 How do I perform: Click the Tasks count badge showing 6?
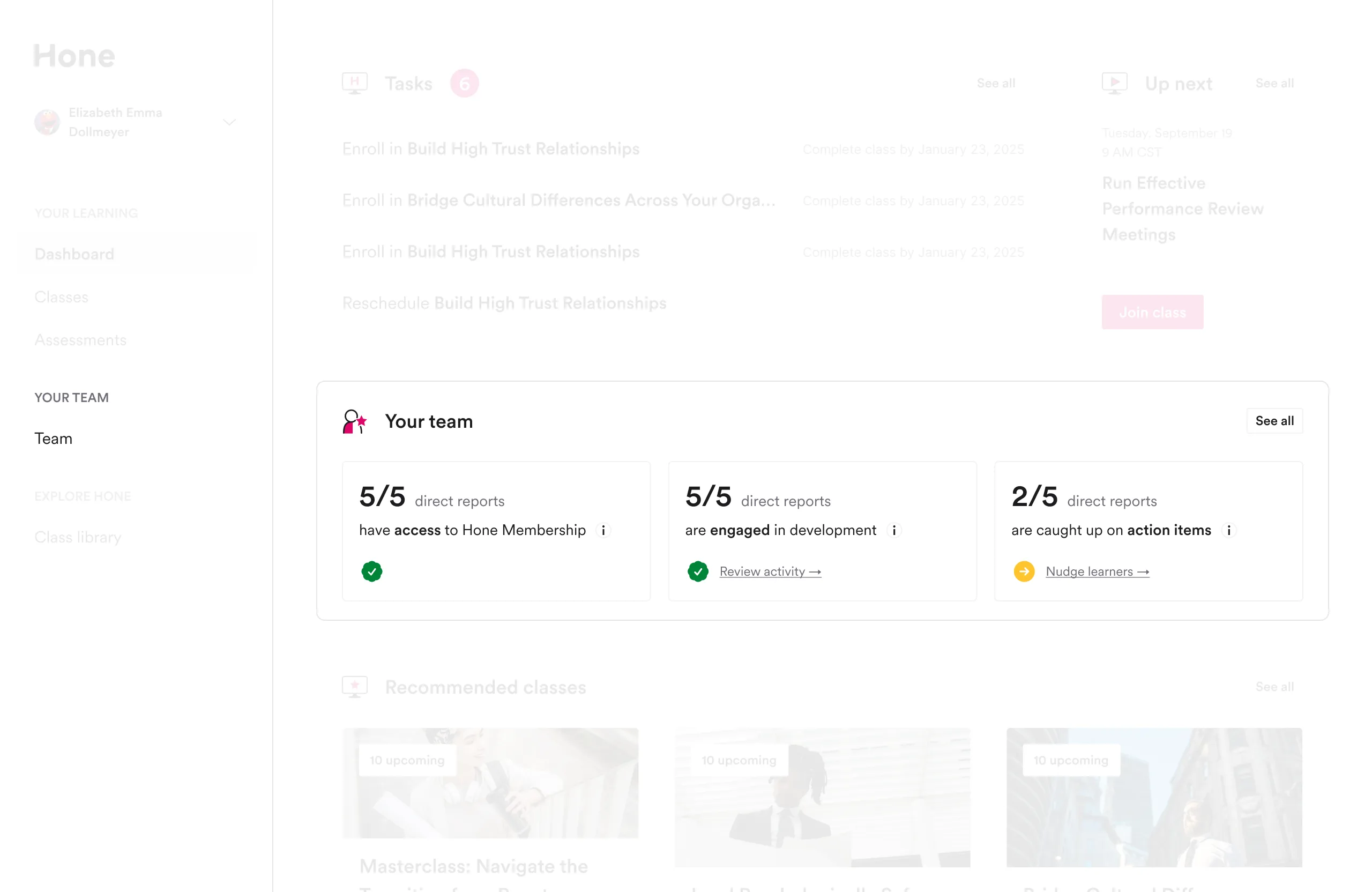coord(464,83)
